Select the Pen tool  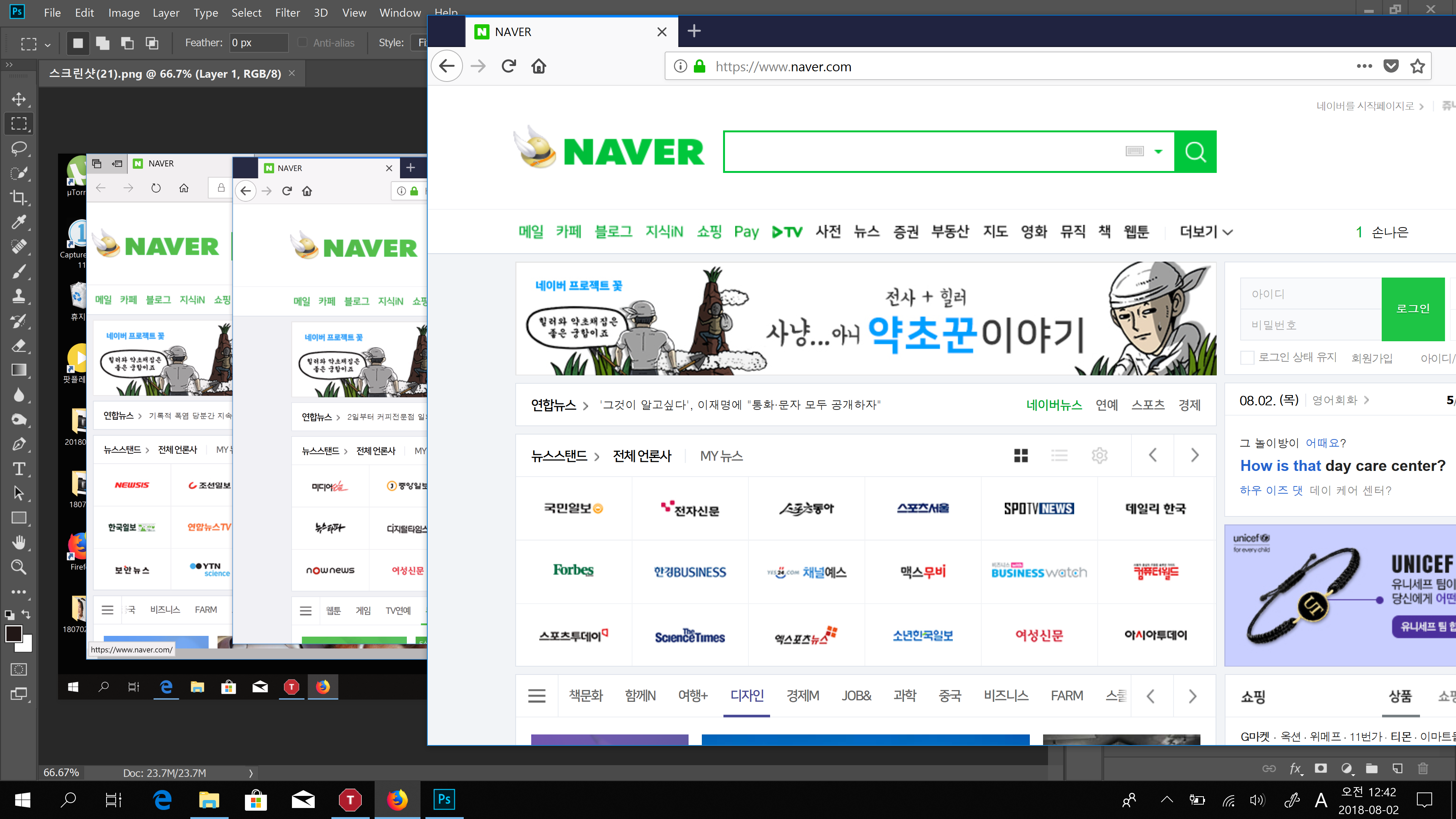pyautogui.click(x=19, y=444)
